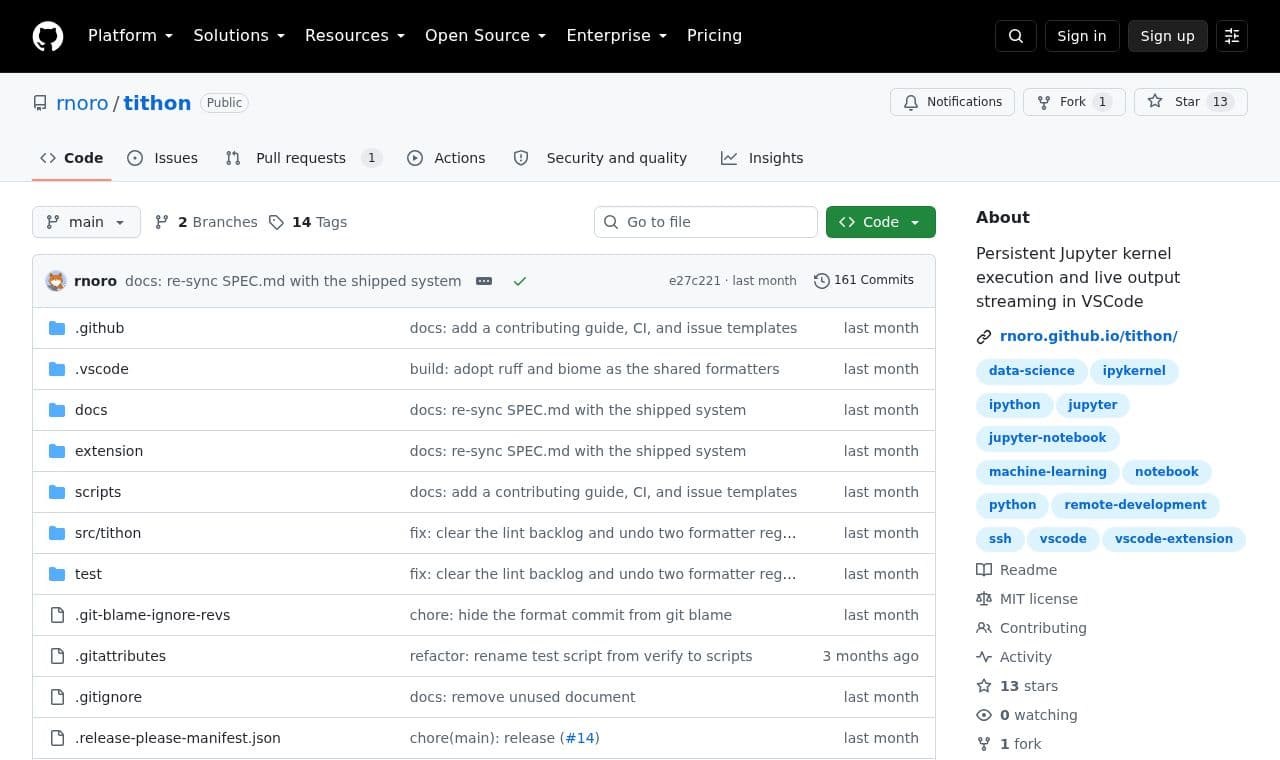Click the docs folder icon
The height and width of the screenshot is (760, 1280).
(57, 410)
